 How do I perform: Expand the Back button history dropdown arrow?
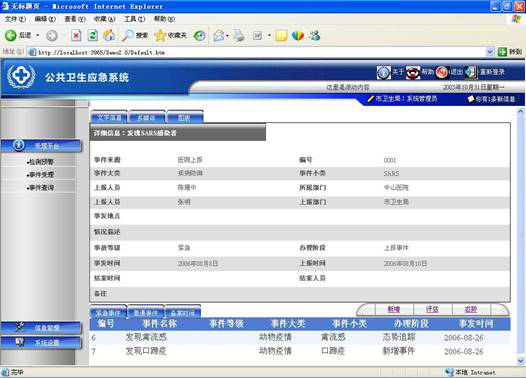(38, 35)
